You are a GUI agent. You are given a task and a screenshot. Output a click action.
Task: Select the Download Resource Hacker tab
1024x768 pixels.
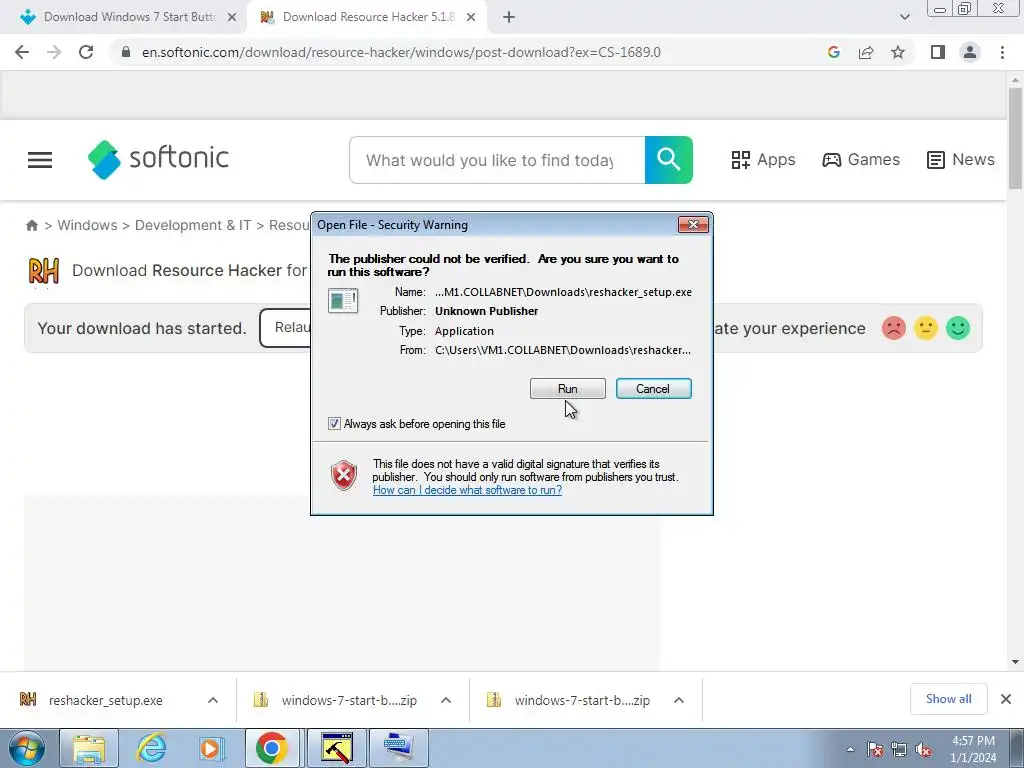point(367,17)
